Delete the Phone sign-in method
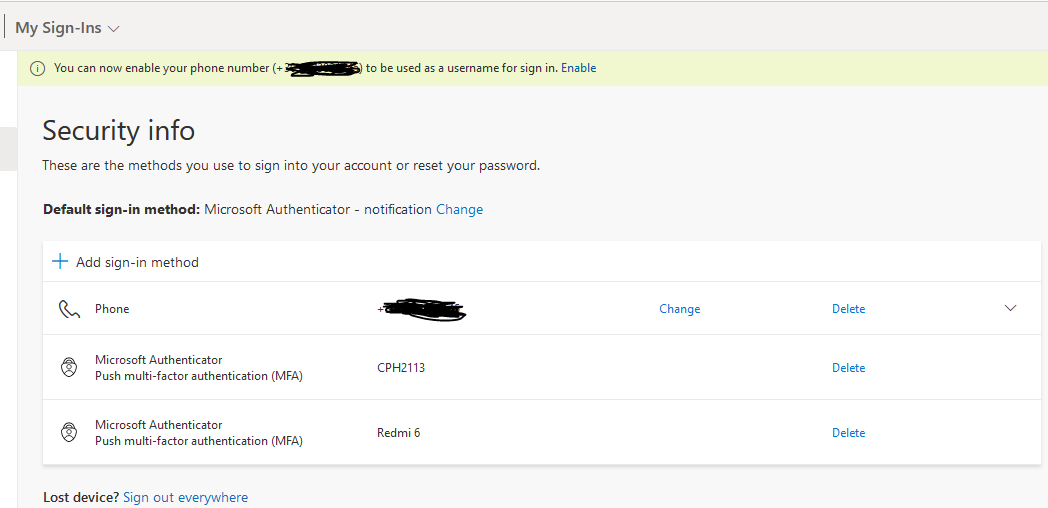Viewport: 1048px width, 508px height. [x=849, y=309]
